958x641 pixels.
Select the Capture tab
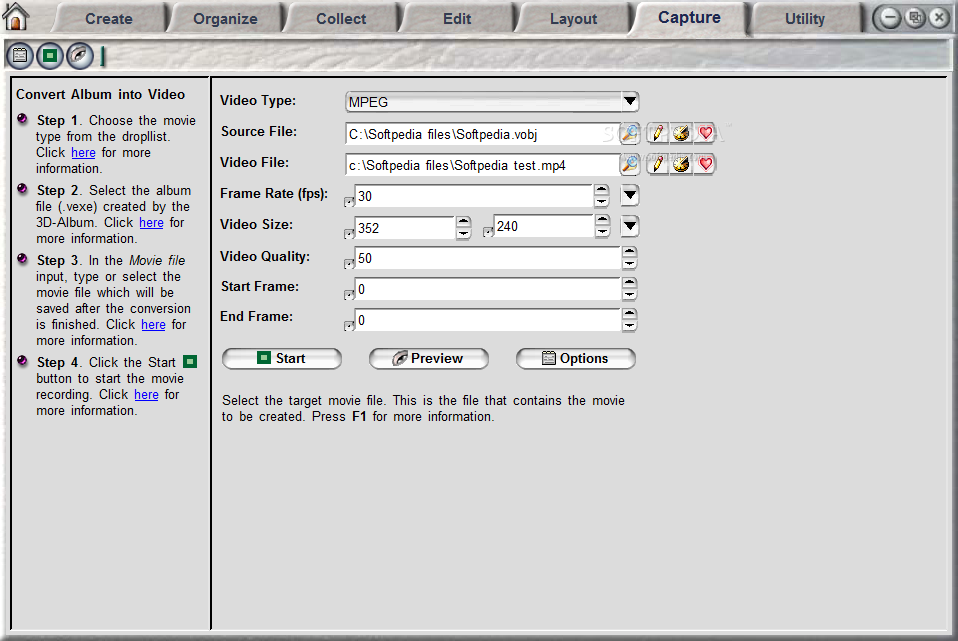click(689, 18)
